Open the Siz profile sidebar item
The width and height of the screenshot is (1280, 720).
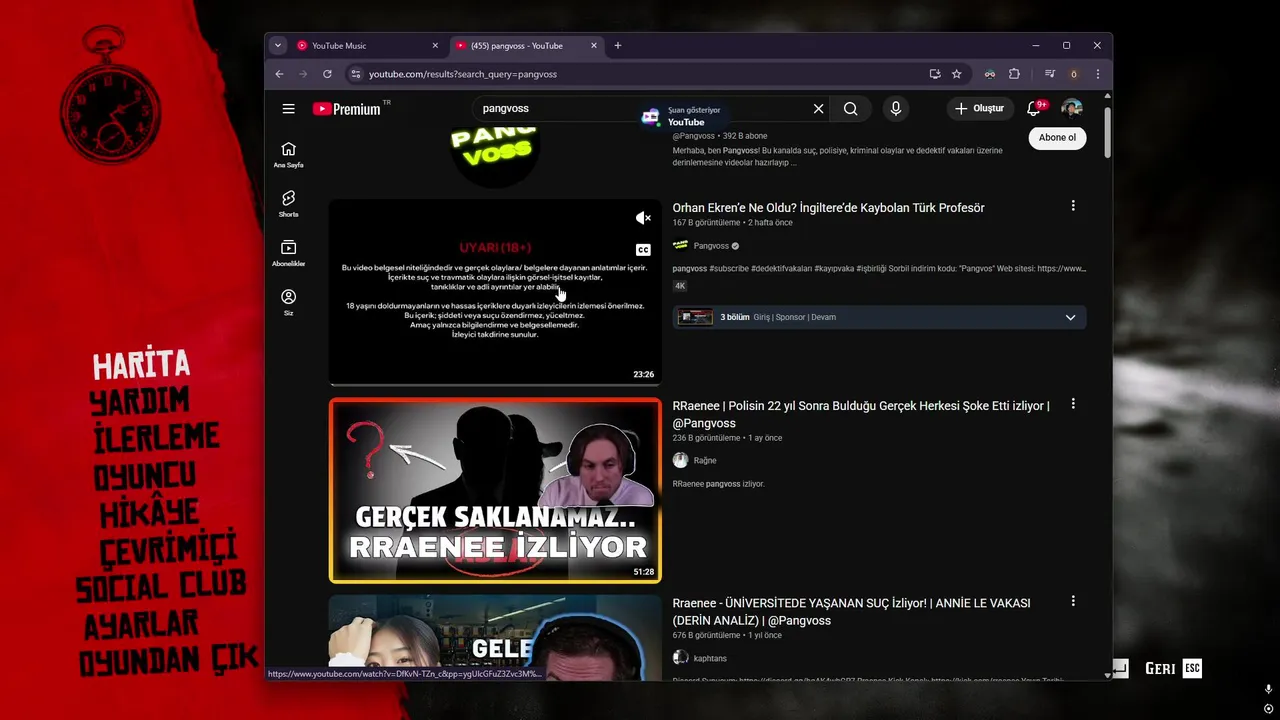[288, 302]
